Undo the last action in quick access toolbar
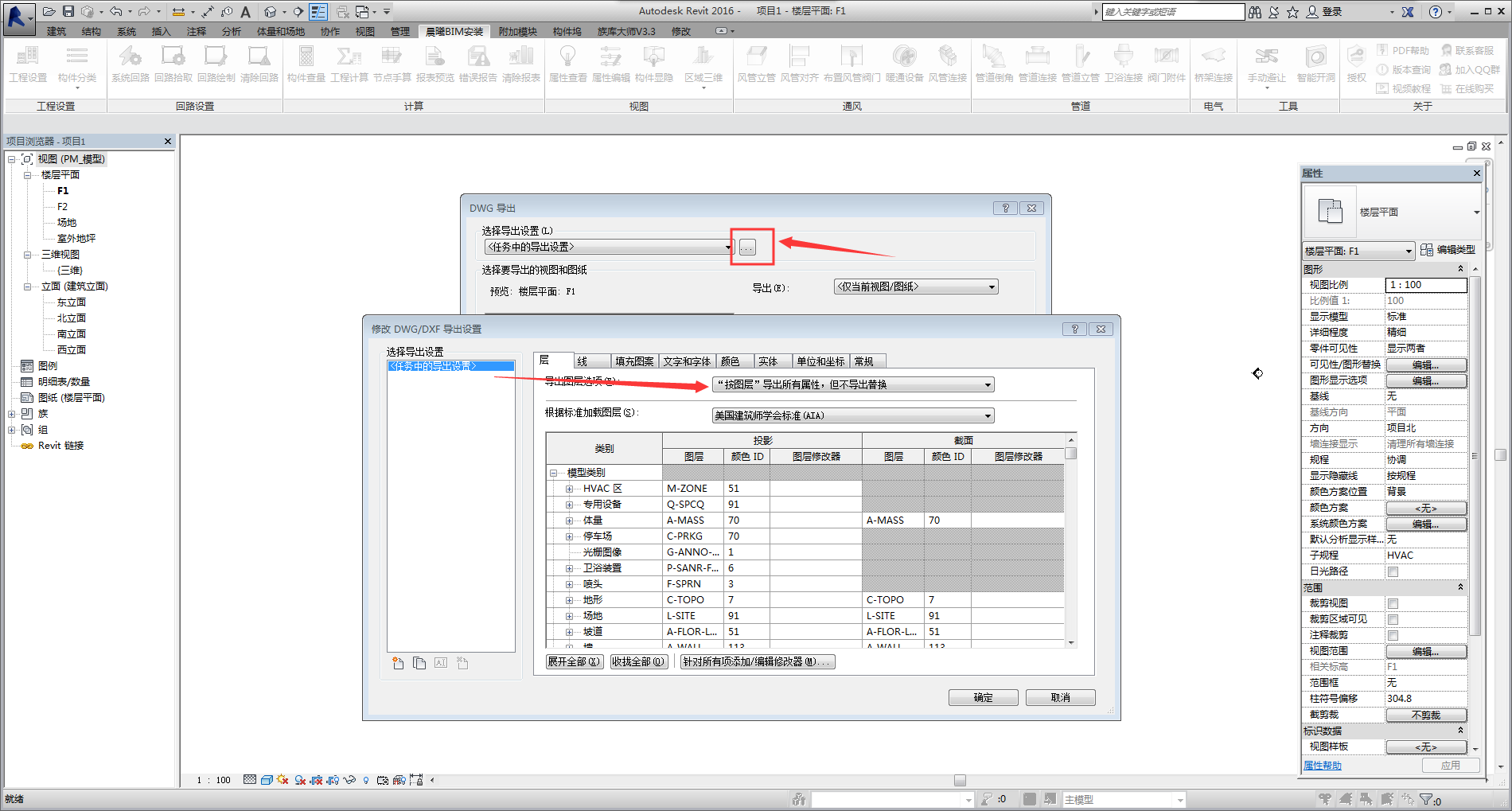Image resolution: width=1512 pixels, height=811 pixels. click(116, 11)
